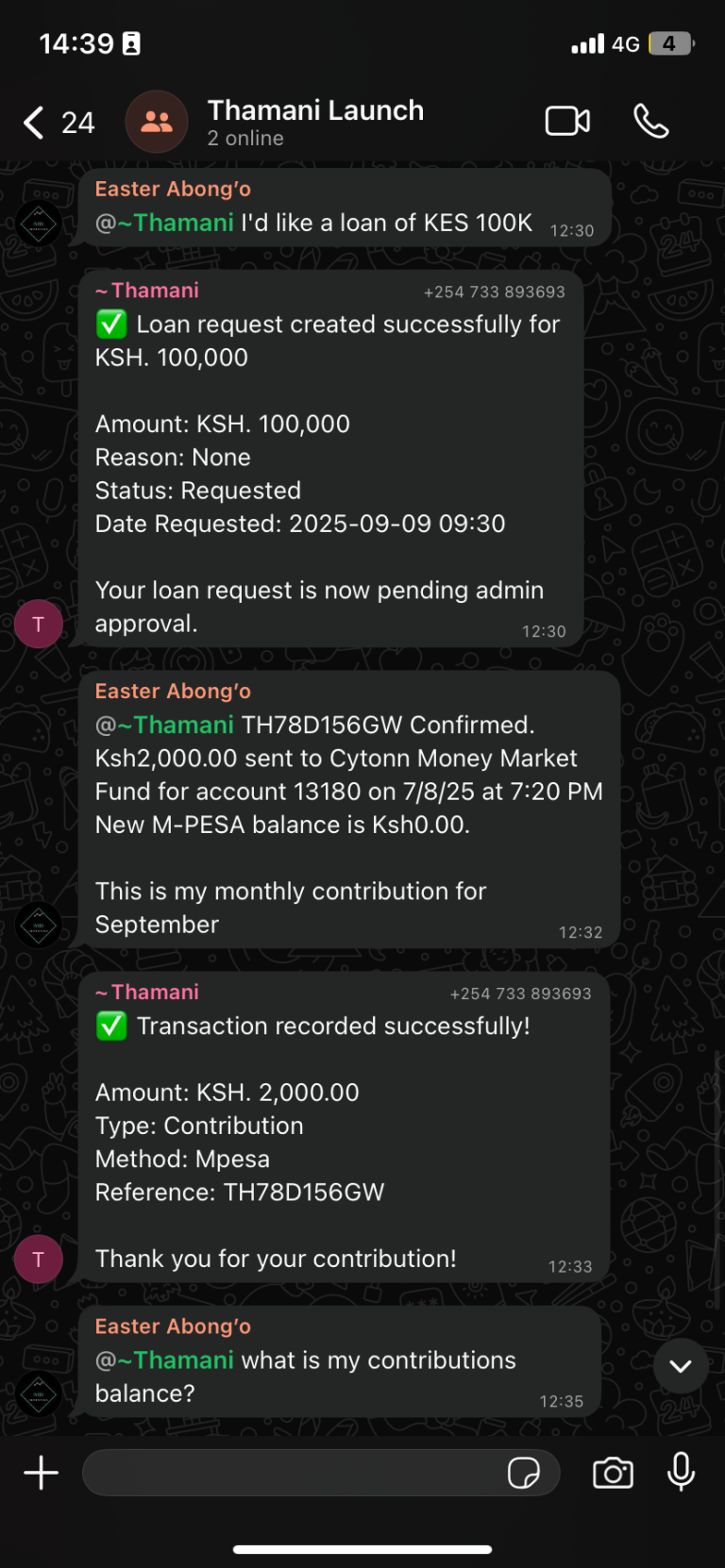Viewport: 725px width, 1568px height.
Task: Start a video call in Thamani Launch
Action: point(567,122)
